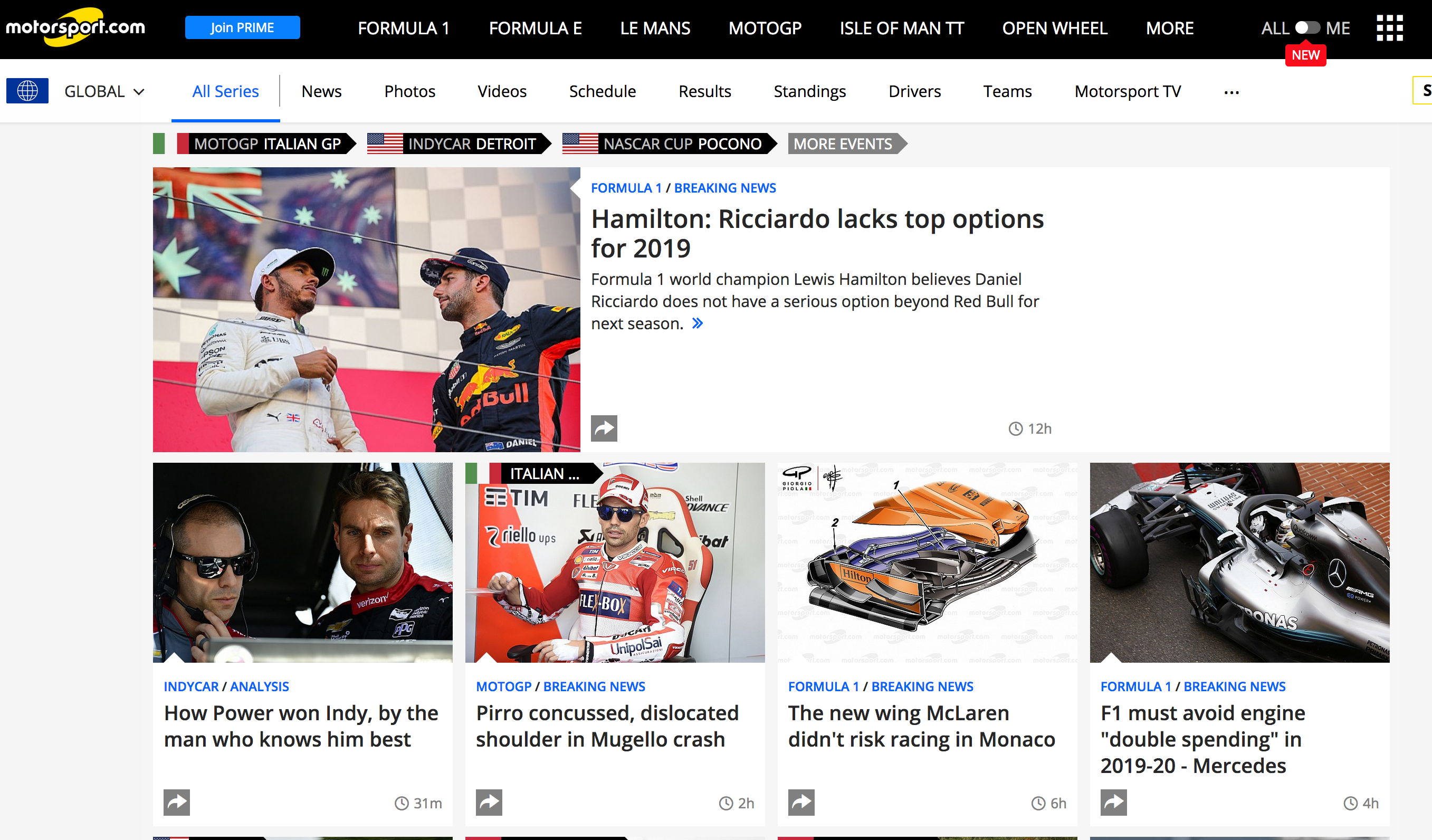Click the globe/language selector icon
1432x840 pixels.
(27, 91)
